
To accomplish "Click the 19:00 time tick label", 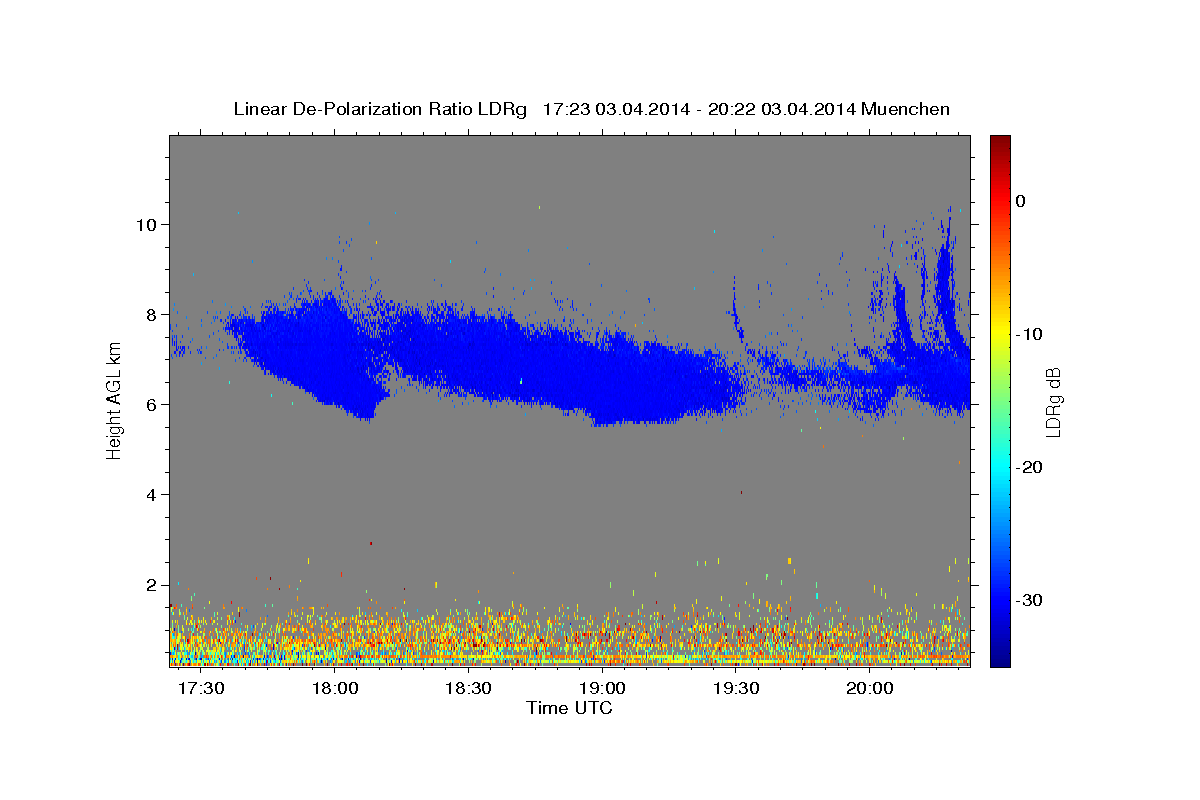I will [602, 689].
